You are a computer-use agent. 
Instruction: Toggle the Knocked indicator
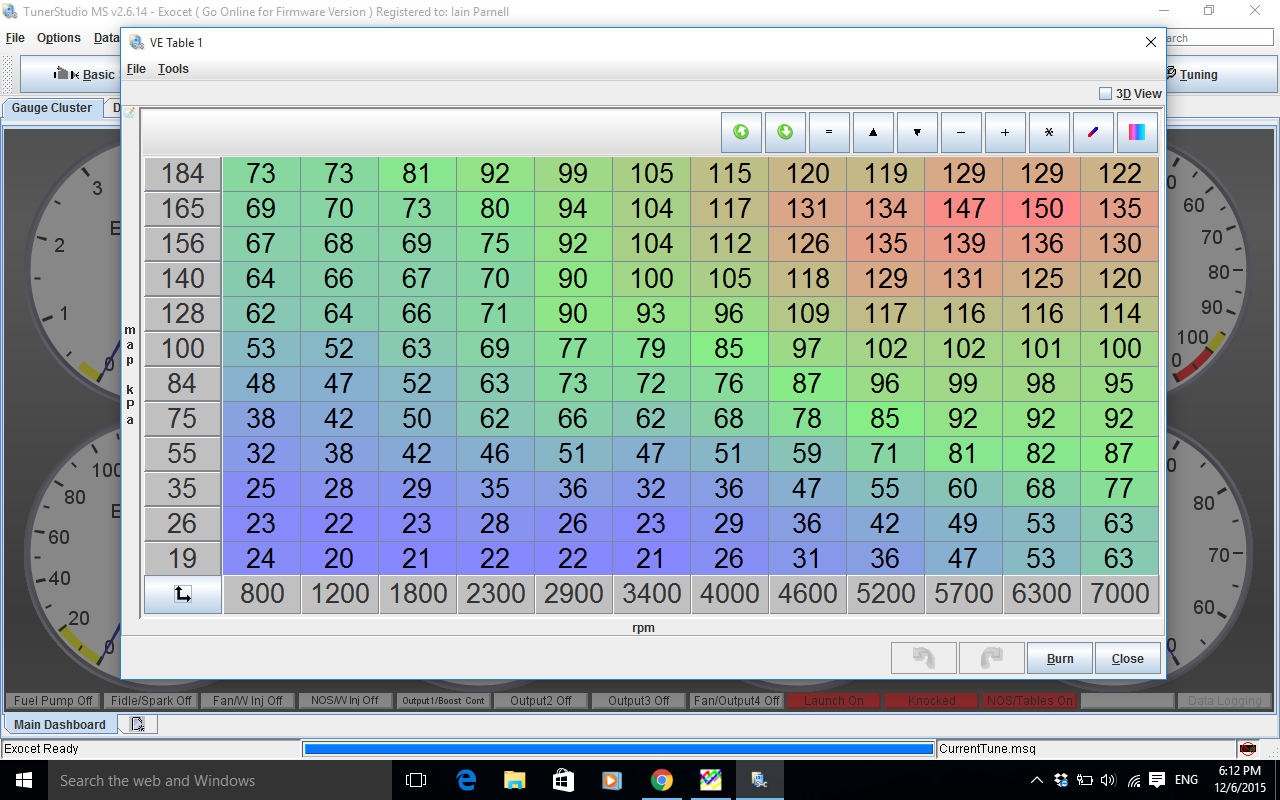[932, 701]
